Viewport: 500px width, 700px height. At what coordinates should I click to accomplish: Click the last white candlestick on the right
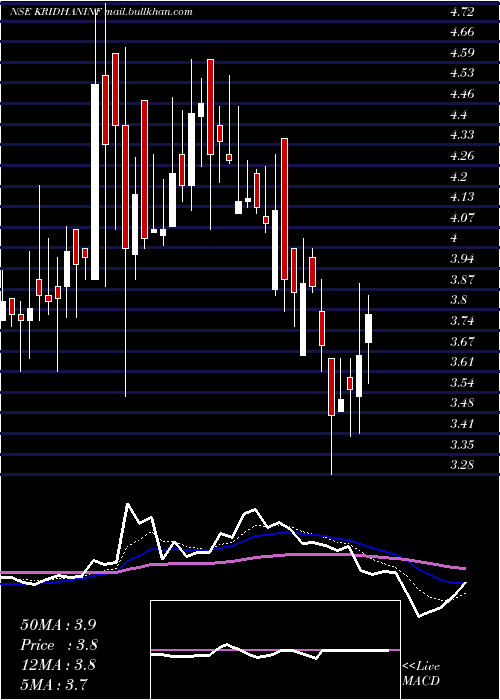[369, 329]
